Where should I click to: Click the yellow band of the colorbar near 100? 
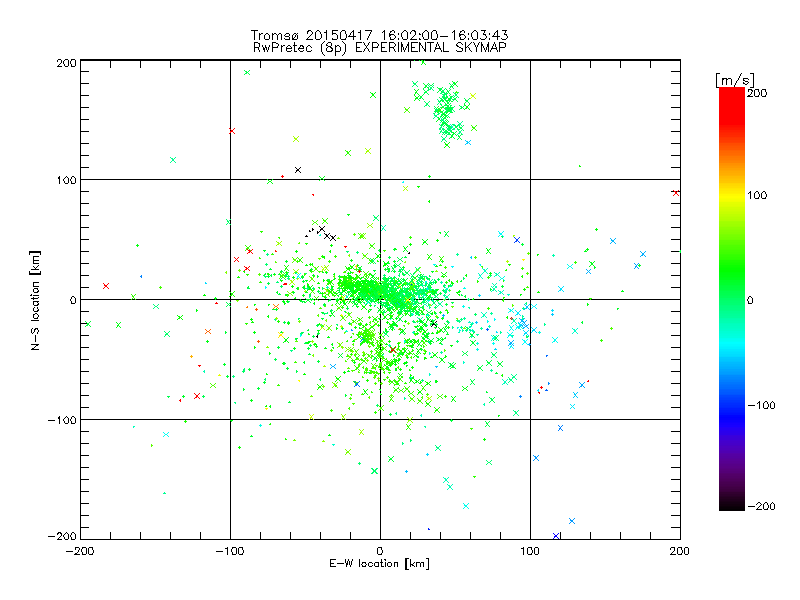732,195
